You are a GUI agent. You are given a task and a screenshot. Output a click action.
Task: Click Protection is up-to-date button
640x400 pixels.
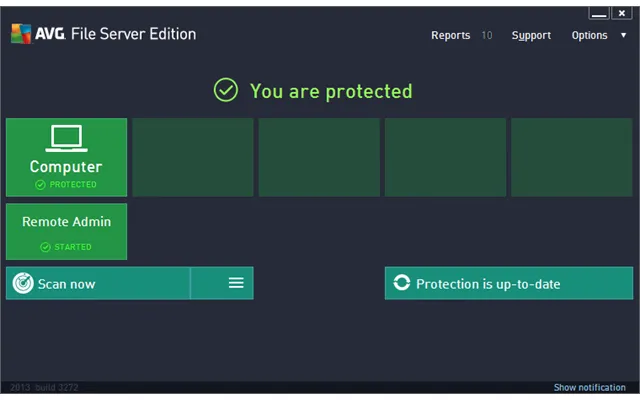point(509,283)
